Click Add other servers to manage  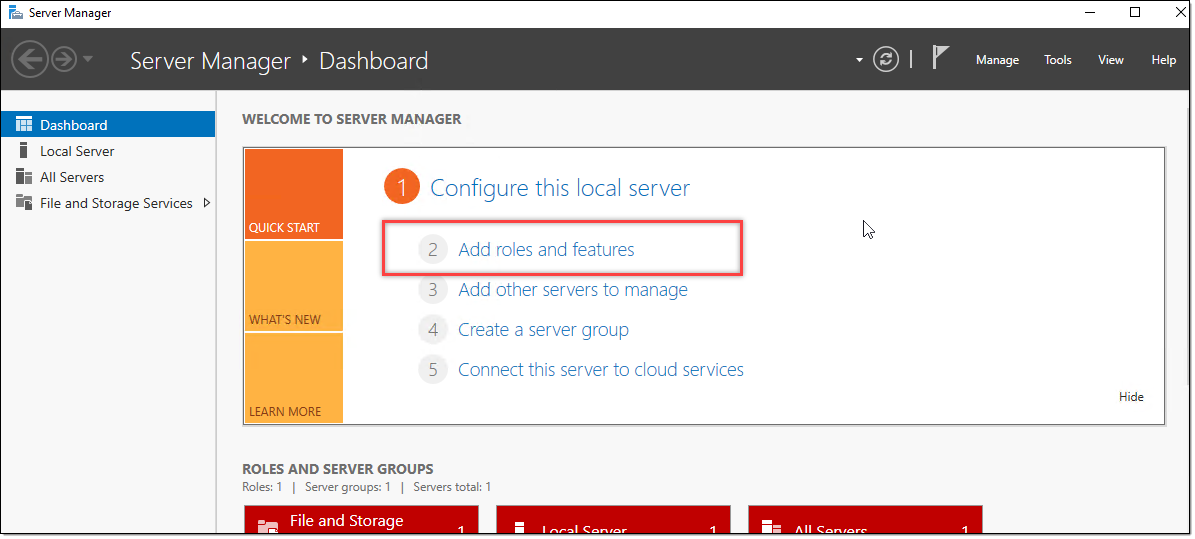pos(572,290)
